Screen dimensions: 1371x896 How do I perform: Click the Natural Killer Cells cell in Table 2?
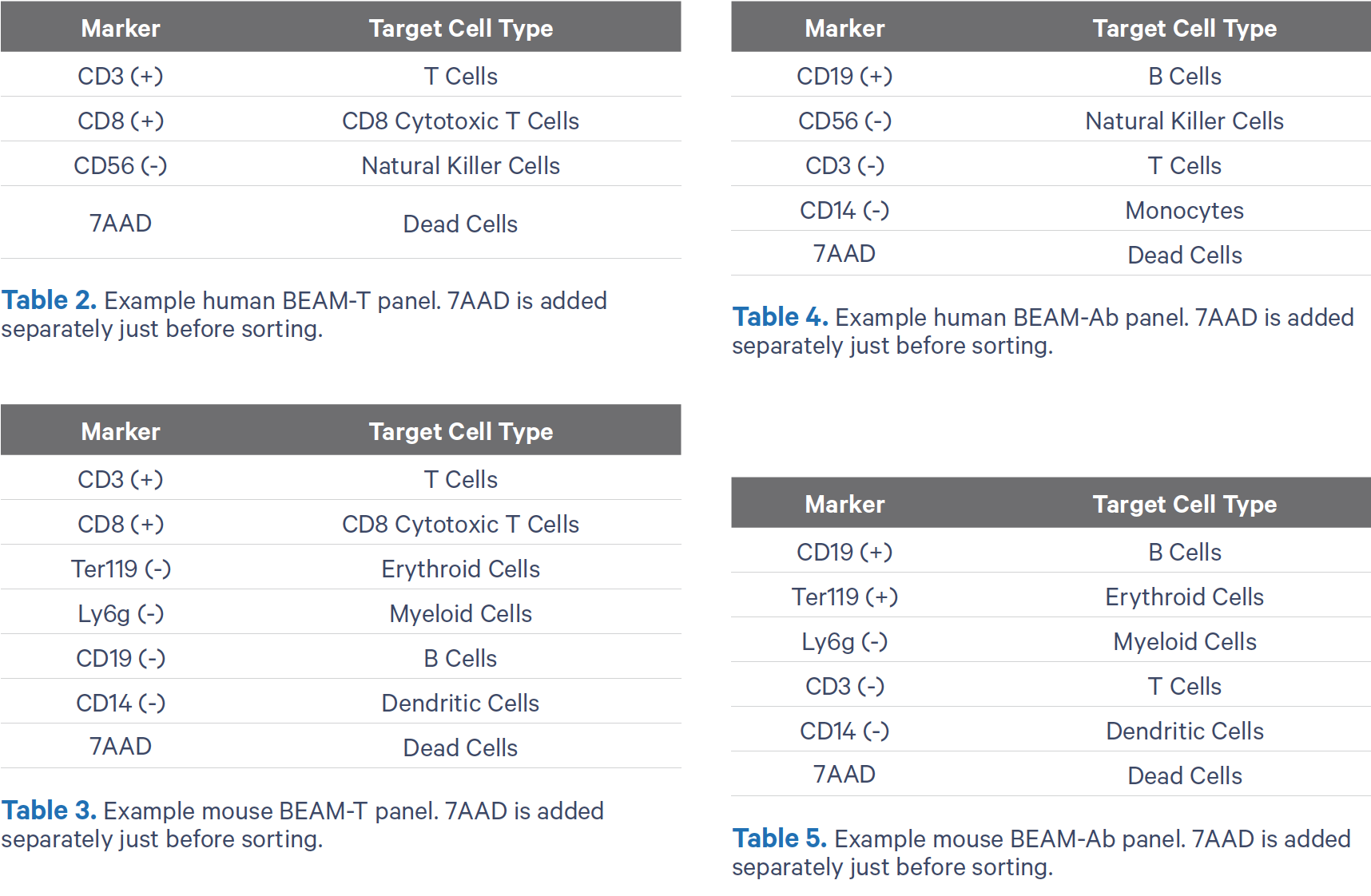pos(461,165)
